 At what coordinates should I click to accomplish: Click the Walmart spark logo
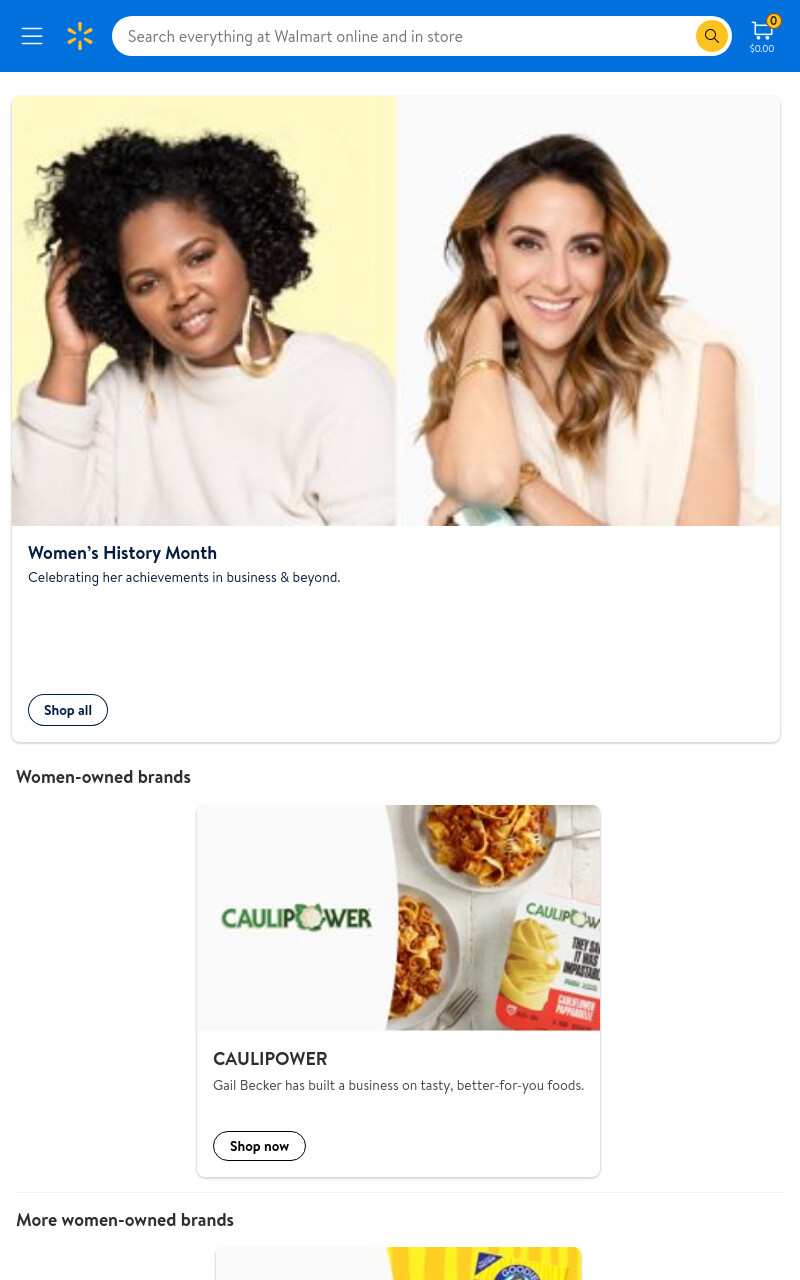click(x=80, y=36)
